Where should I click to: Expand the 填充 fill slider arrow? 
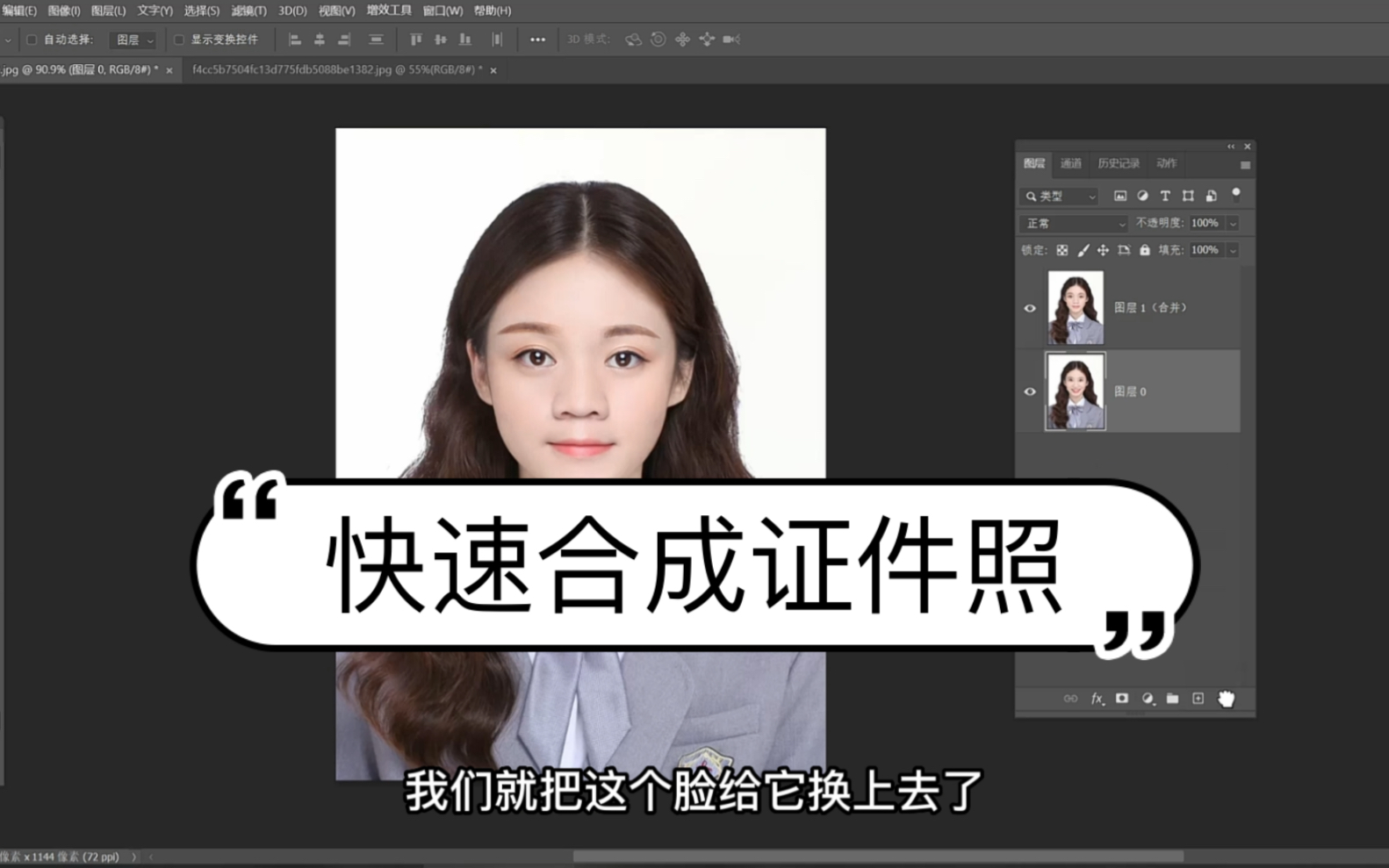1233,250
